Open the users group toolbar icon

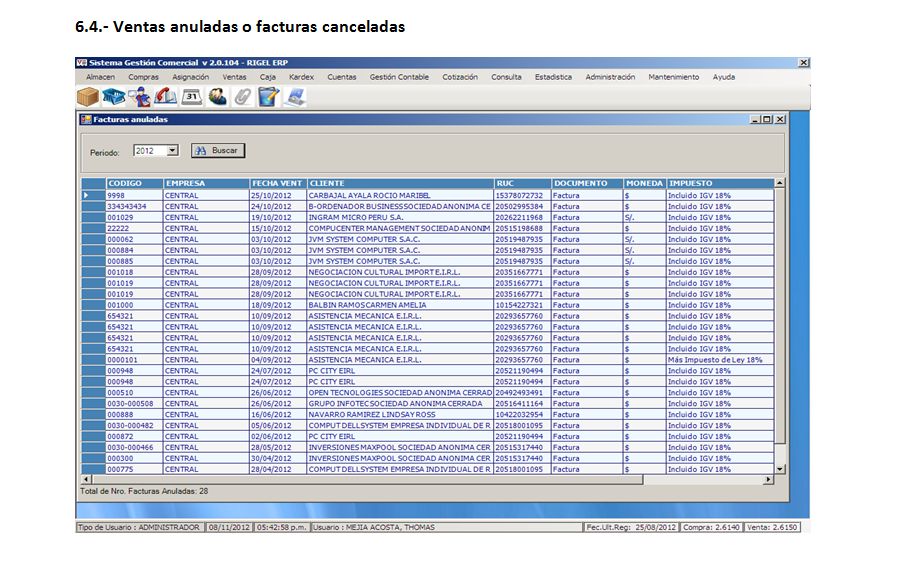tap(217, 97)
